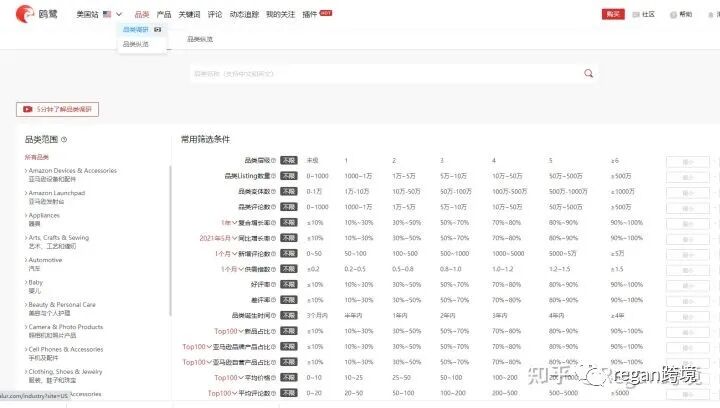Select the Camera & Photo Products category
720x408 pixels.
coord(66,331)
